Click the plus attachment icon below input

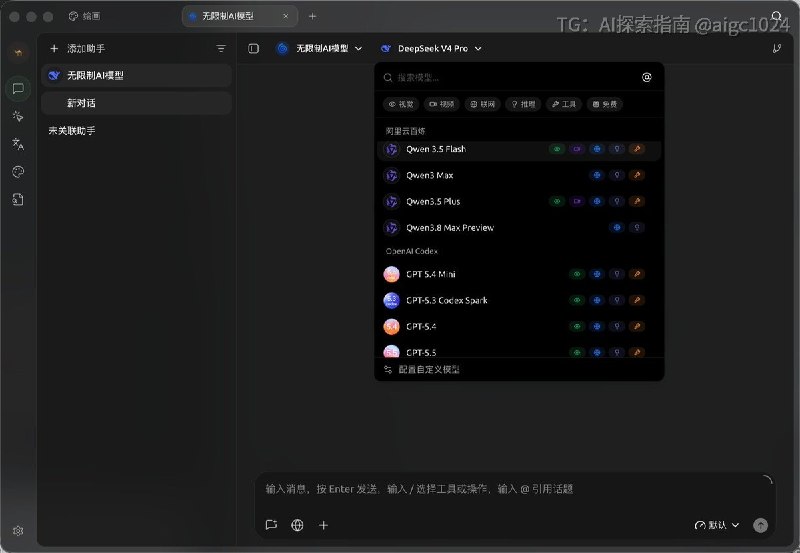pos(323,524)
